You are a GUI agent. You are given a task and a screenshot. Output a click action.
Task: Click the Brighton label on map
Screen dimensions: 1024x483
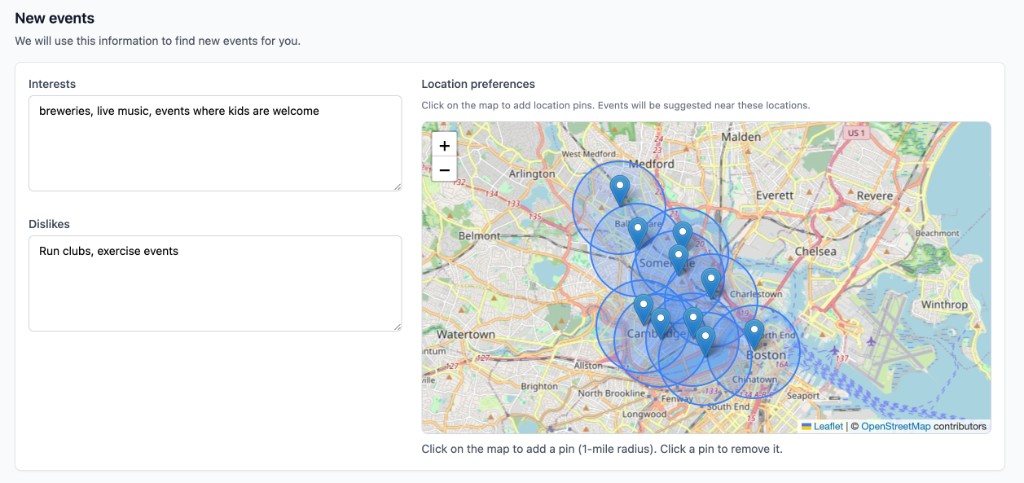[x=539, y=386]
